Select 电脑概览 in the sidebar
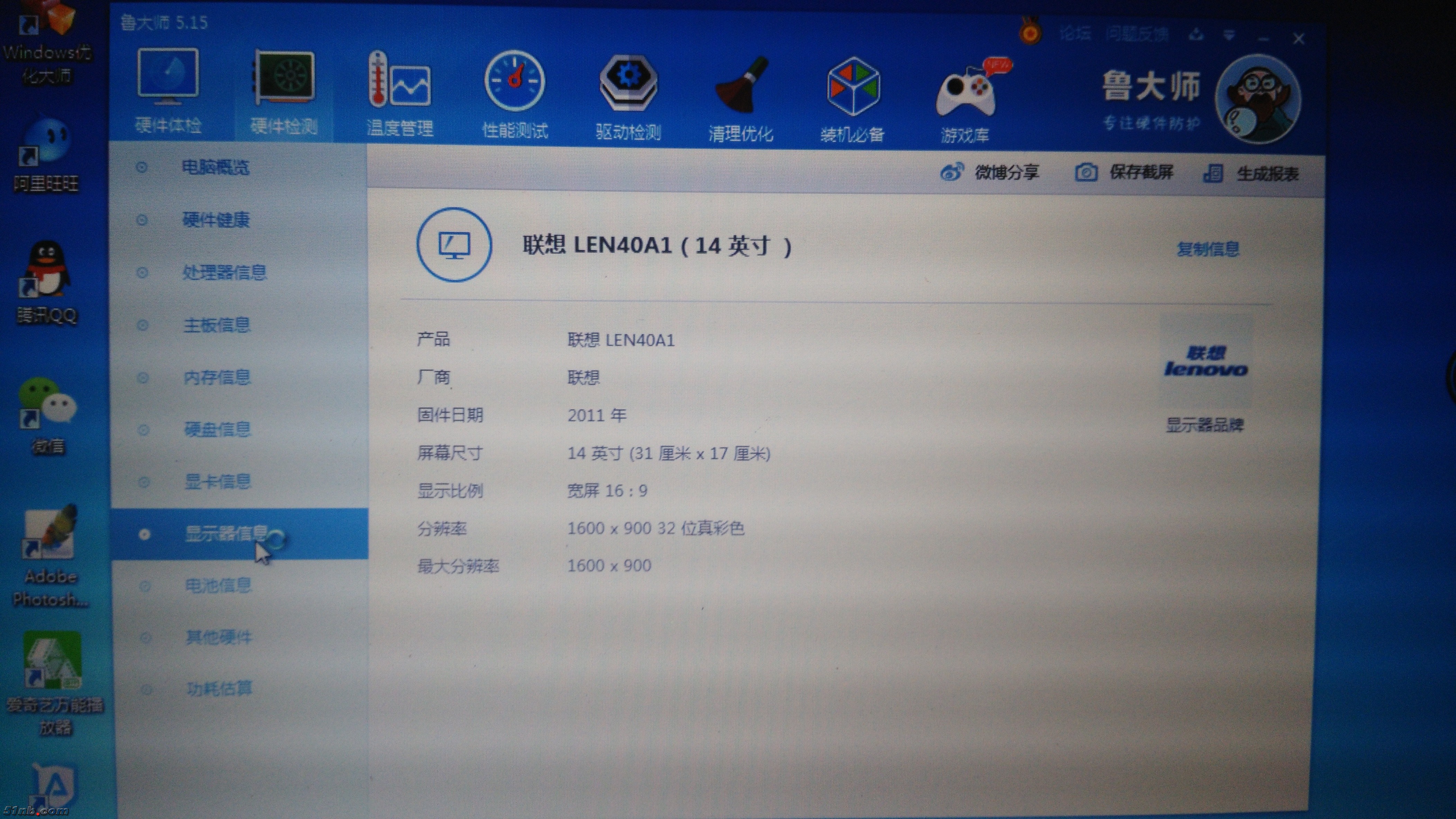Image resolution: width=1456 pixels, height=819 pixels. (215, 167)
